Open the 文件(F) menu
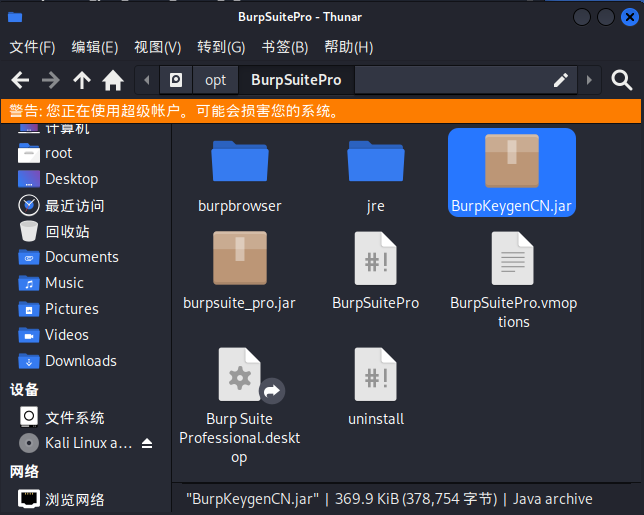The height and width of the screenshot is (515, 644). click(x=32, y=47)
